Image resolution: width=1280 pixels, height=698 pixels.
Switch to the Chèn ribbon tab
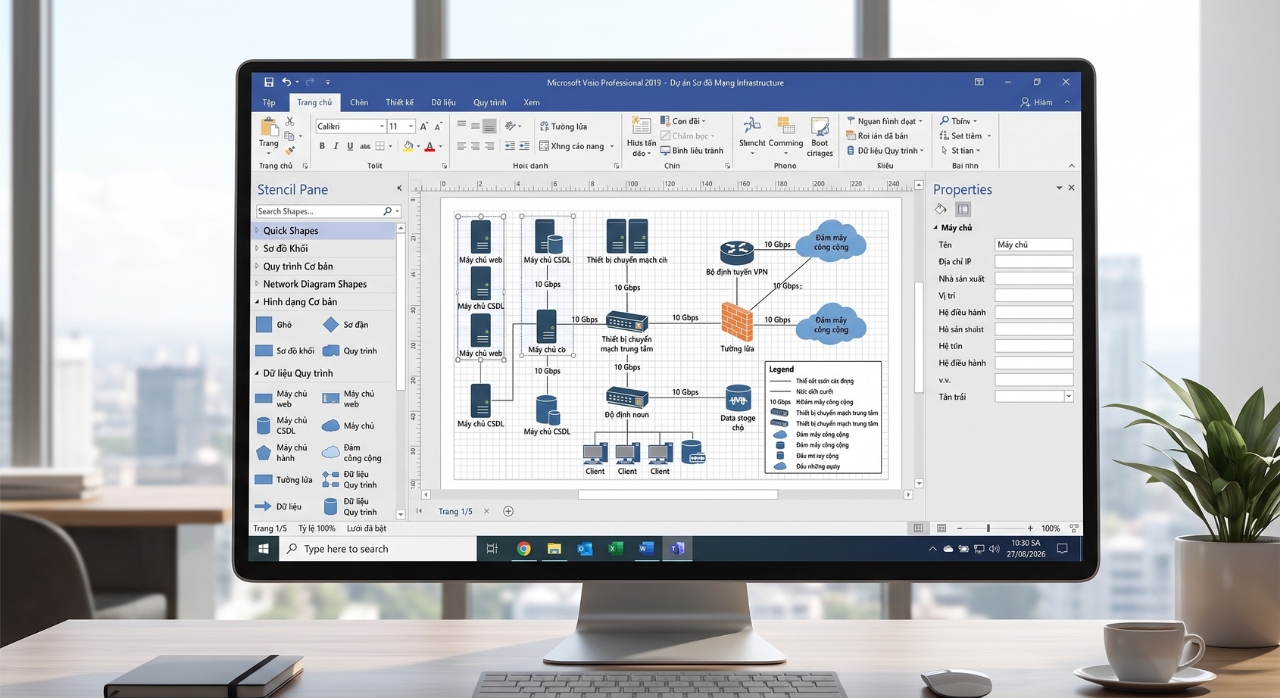tap(358, 102)
